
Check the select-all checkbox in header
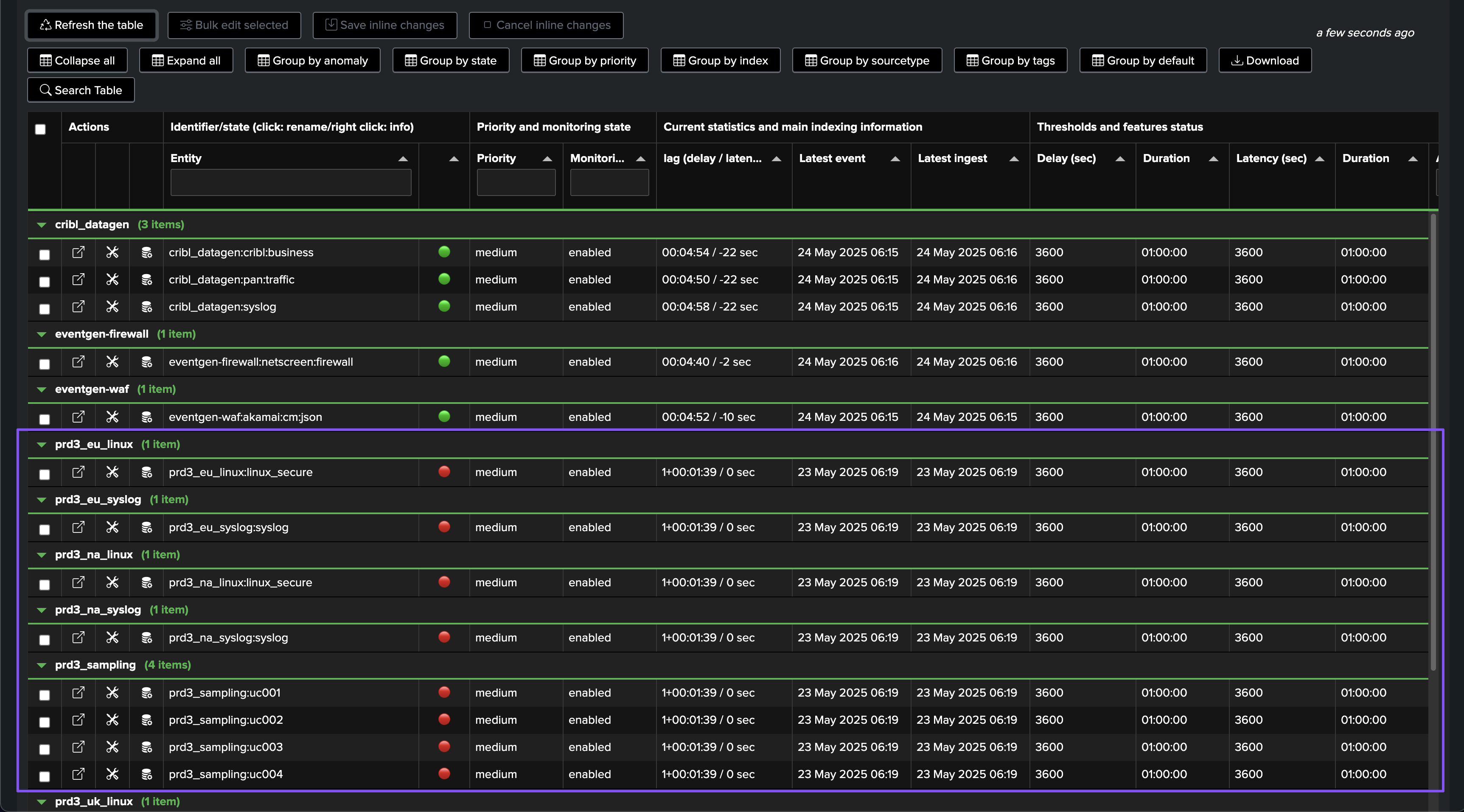[40, 129]
